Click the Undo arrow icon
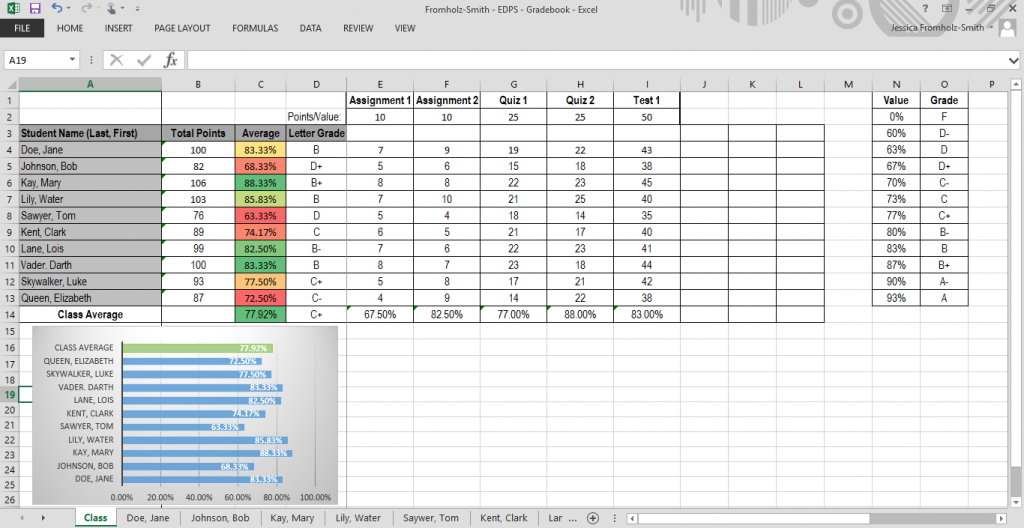This screenshot has height=528, width=1024. pos(56,8)
